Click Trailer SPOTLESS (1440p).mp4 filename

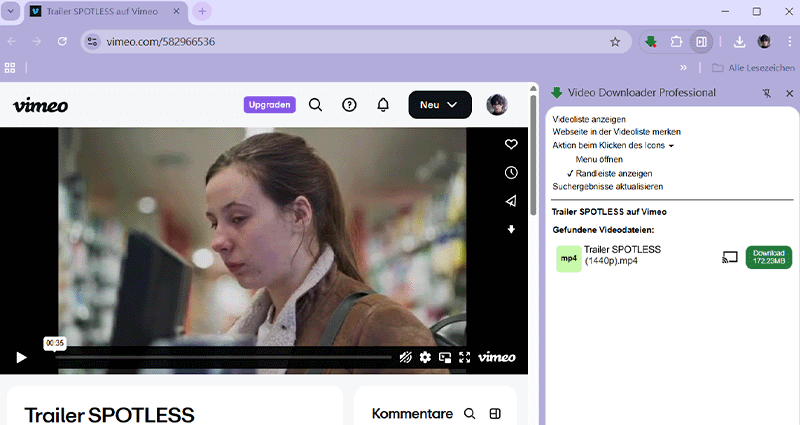pos(622,255)
